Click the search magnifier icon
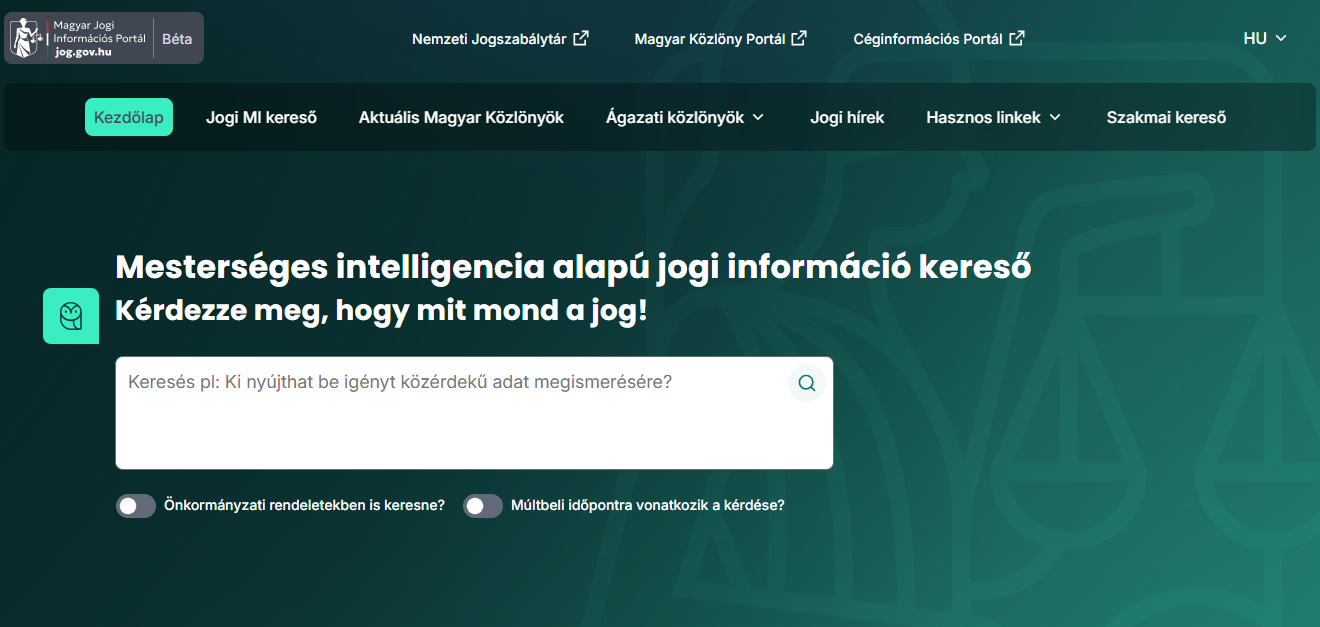The height and width of the screenshot is (627, 1320). pyautogui.click(x=806, y=383)
